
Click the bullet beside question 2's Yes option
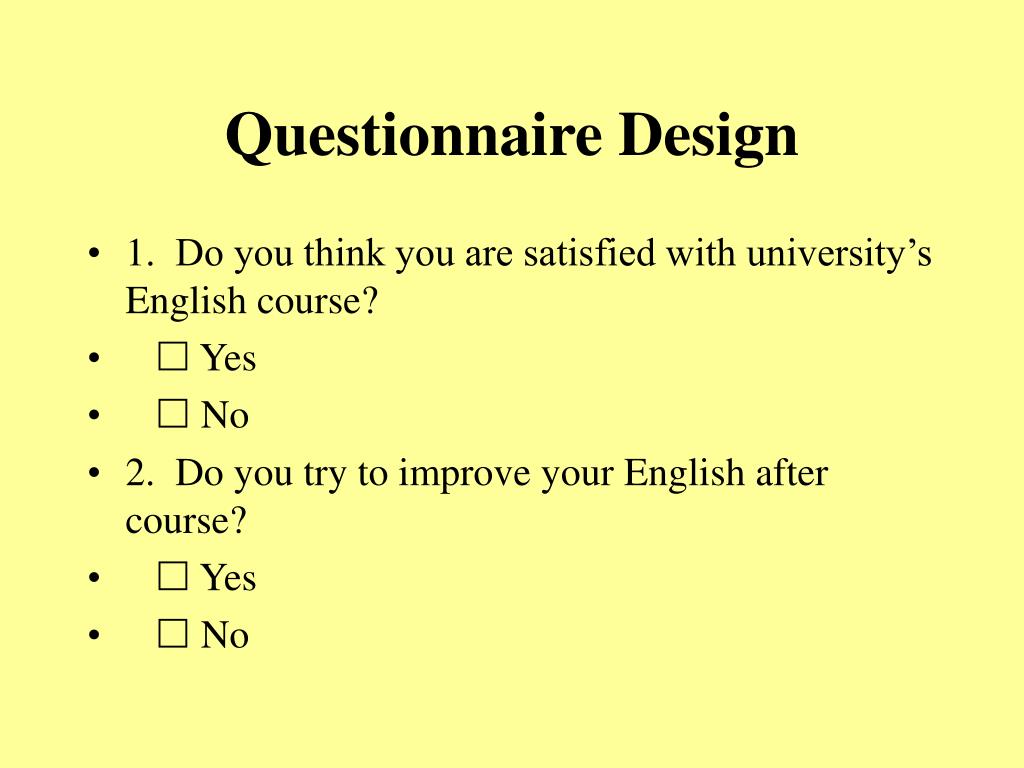click(x=95, y=577)
